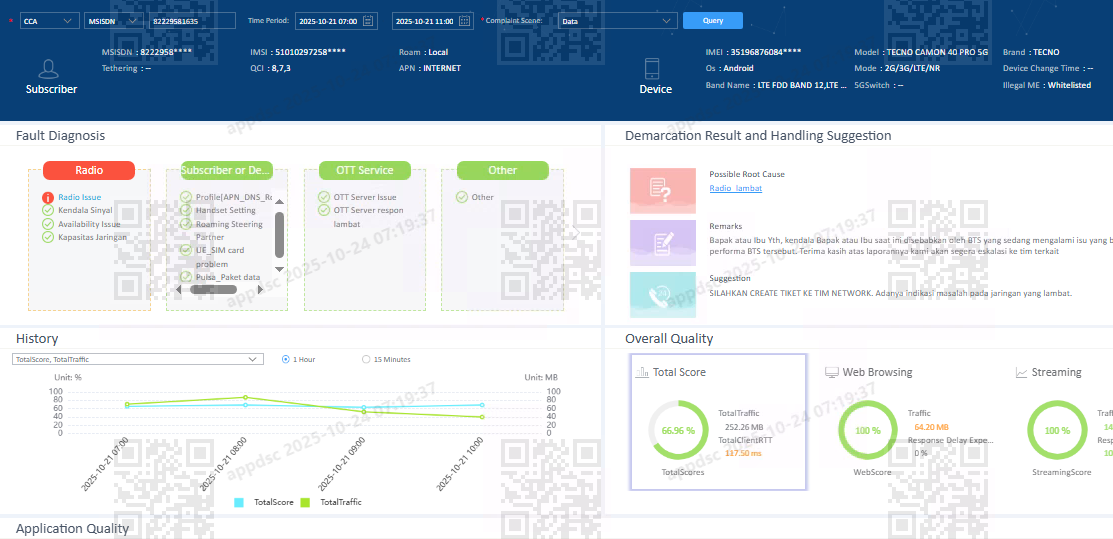Click the scroll-down arrow in Subscriber list

(280, 269)
